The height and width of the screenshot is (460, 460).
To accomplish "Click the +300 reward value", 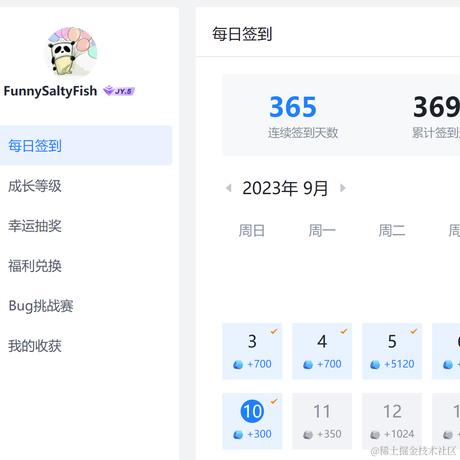I will click(259, 434).
